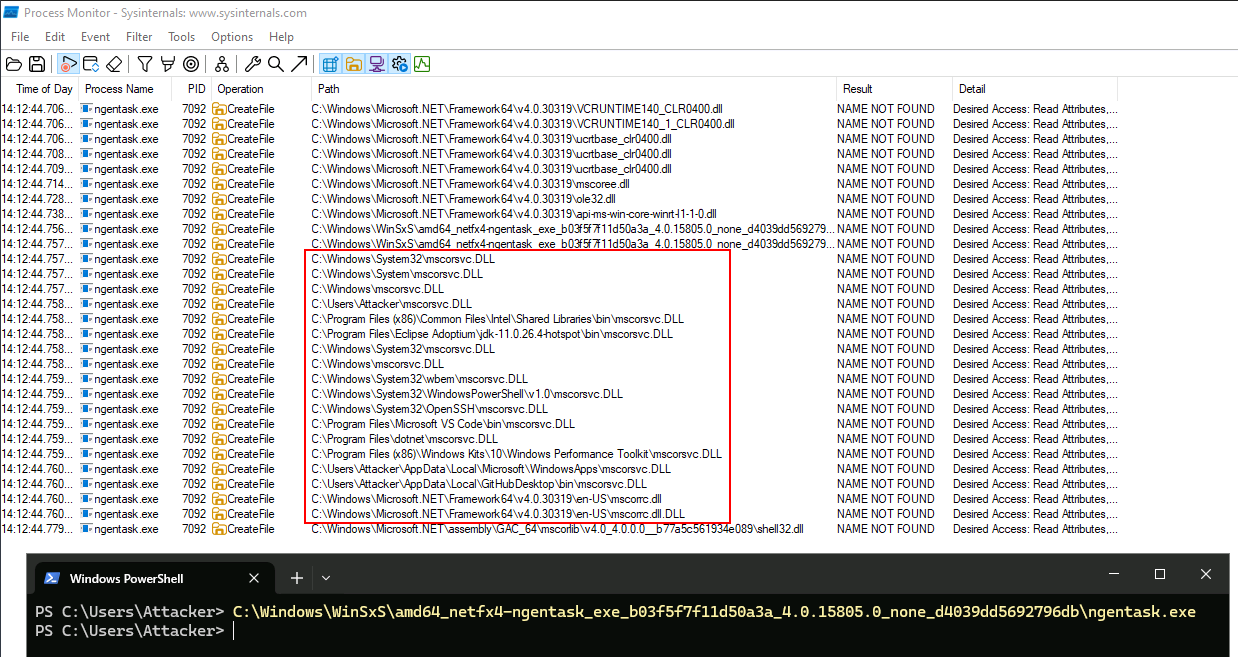Image resolution: width=1238 pixels, height=657 pixels.
Task: Minimize the PowerShell window
Action: coord(1113,574)
